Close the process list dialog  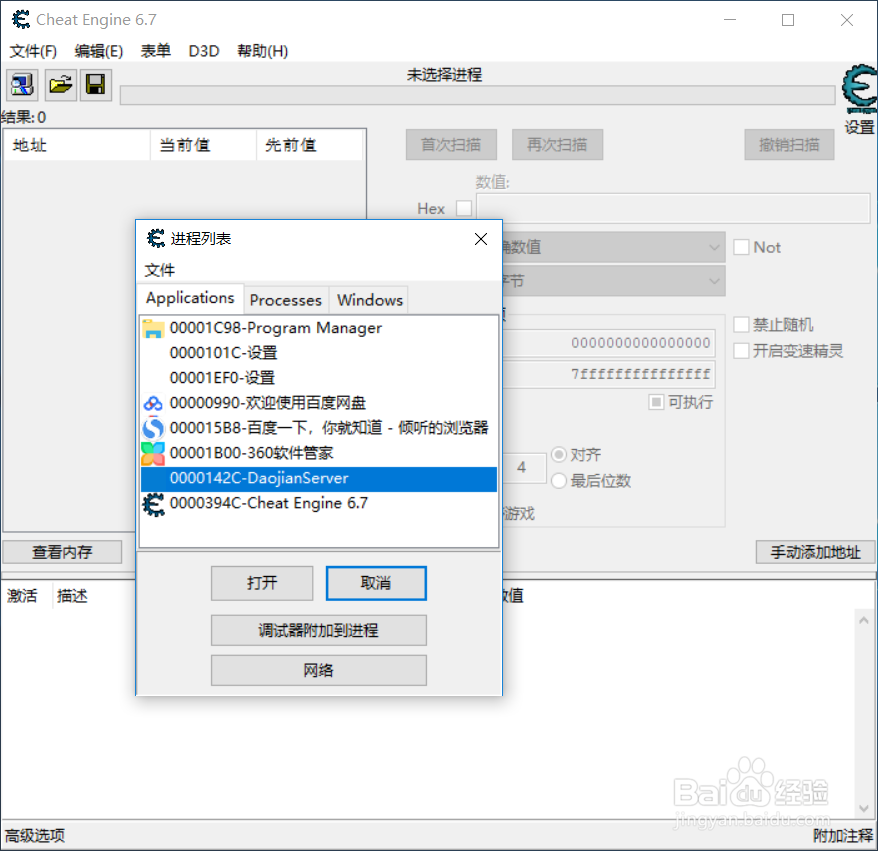(480, 239)
